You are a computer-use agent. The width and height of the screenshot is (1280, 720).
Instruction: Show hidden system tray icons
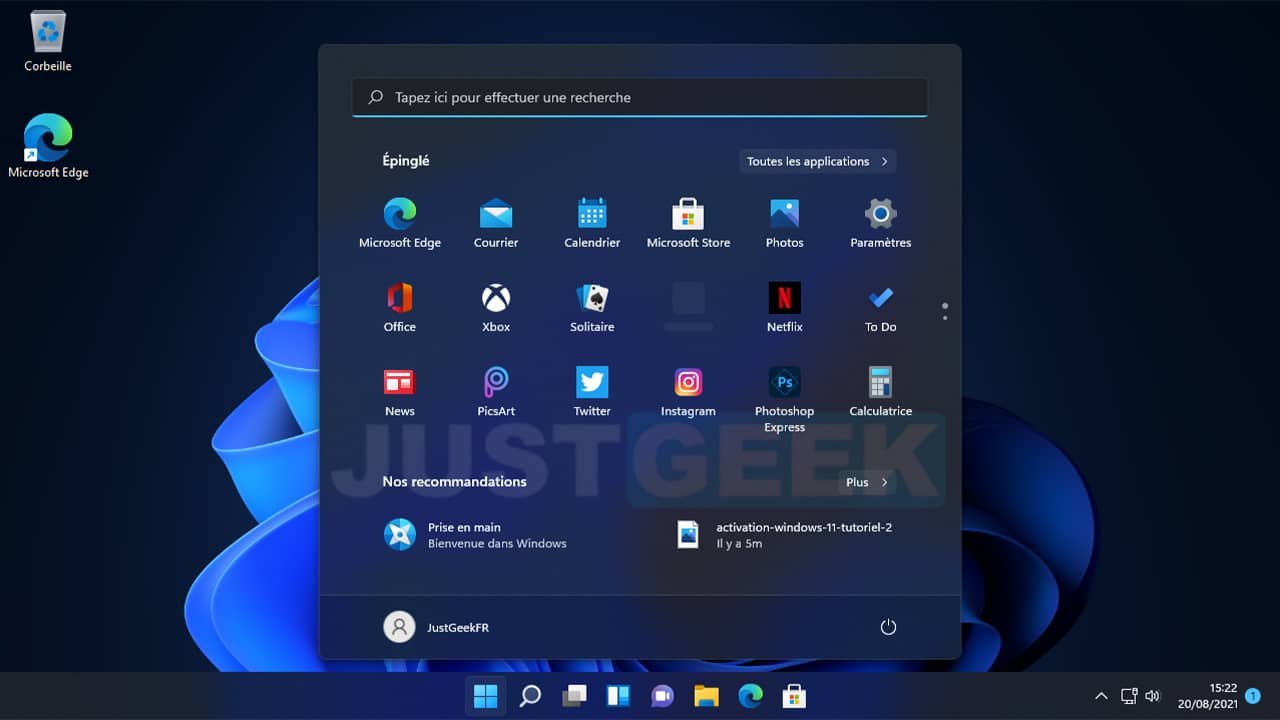coord(1101,696)
